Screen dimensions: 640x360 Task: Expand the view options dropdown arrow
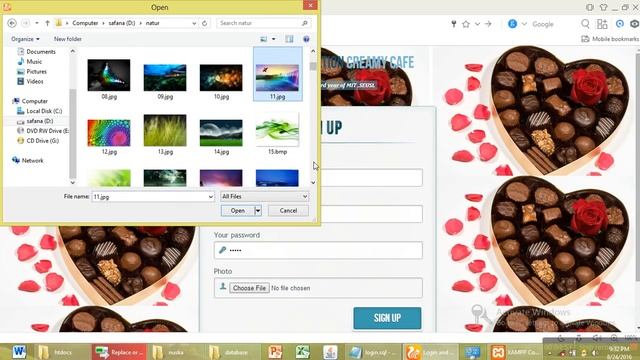tap(273, 39)
